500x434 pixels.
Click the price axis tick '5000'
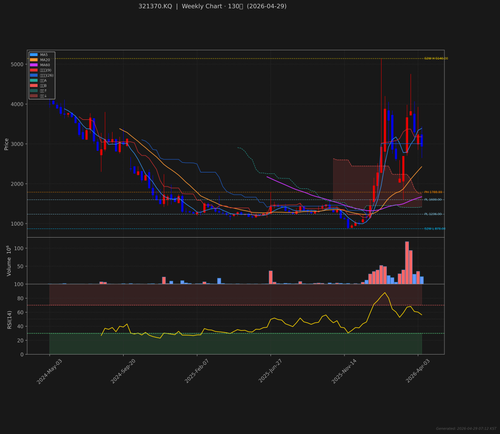17,64
